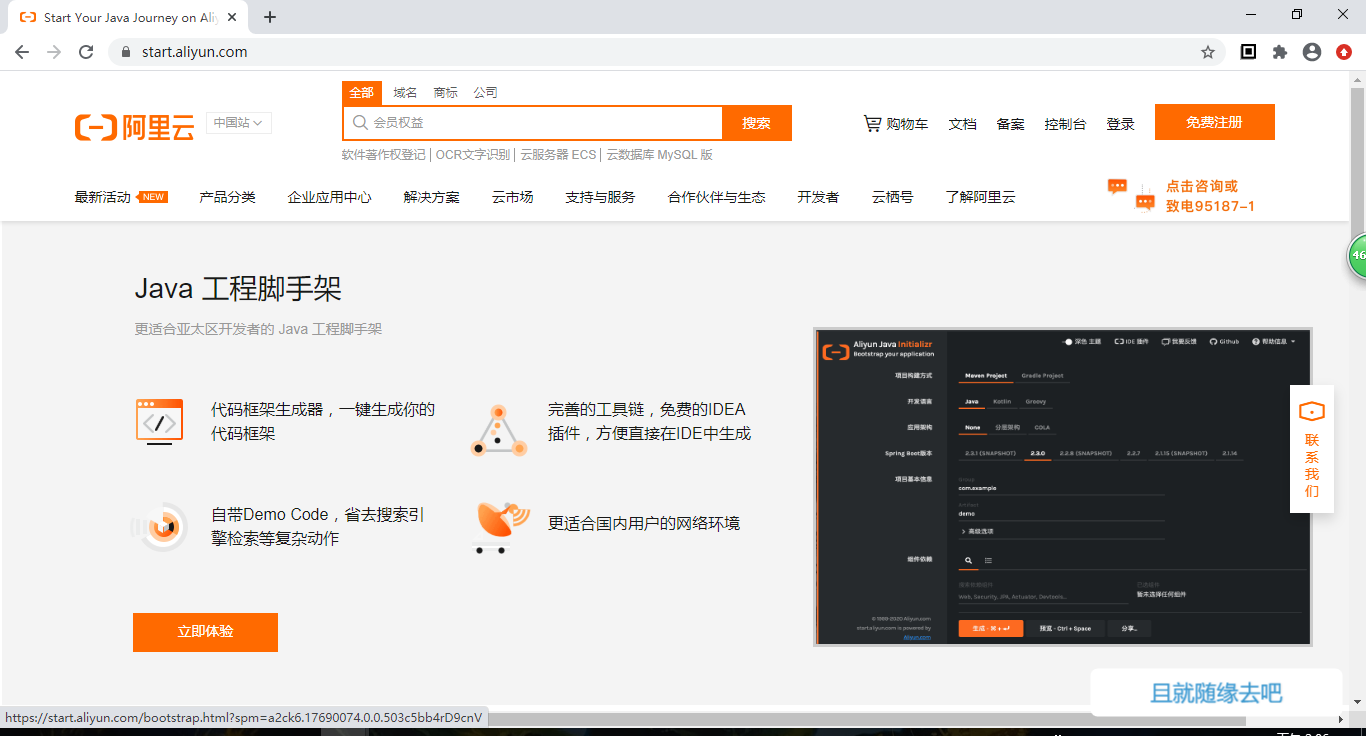Screen dimensions: 1366x736
Task: Open the 中国站 region dropdown
Action: (238, 123)
